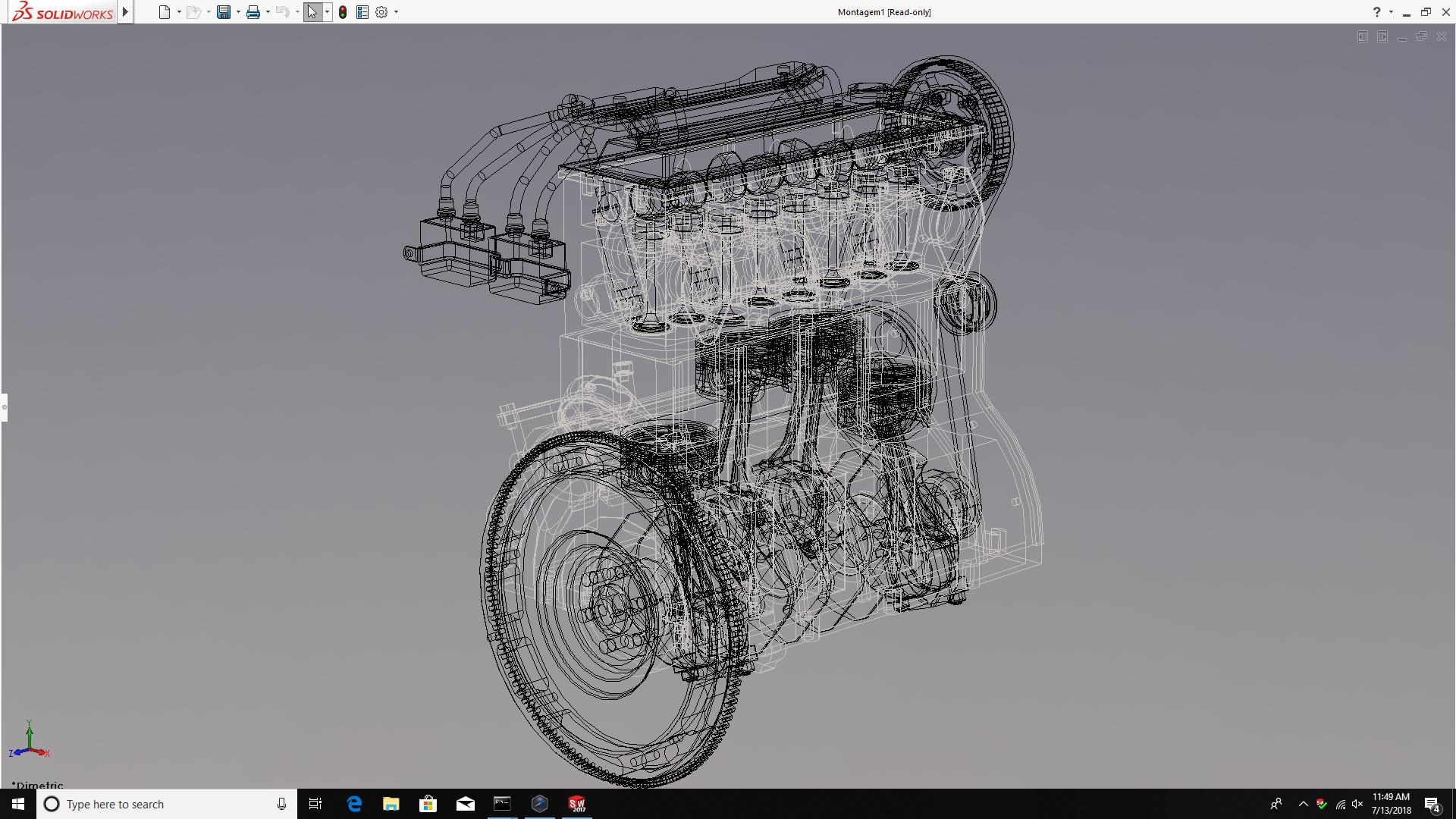1456x819 pixels.
Task: Click the left panel splitter handle
Action: click(4, 407)
